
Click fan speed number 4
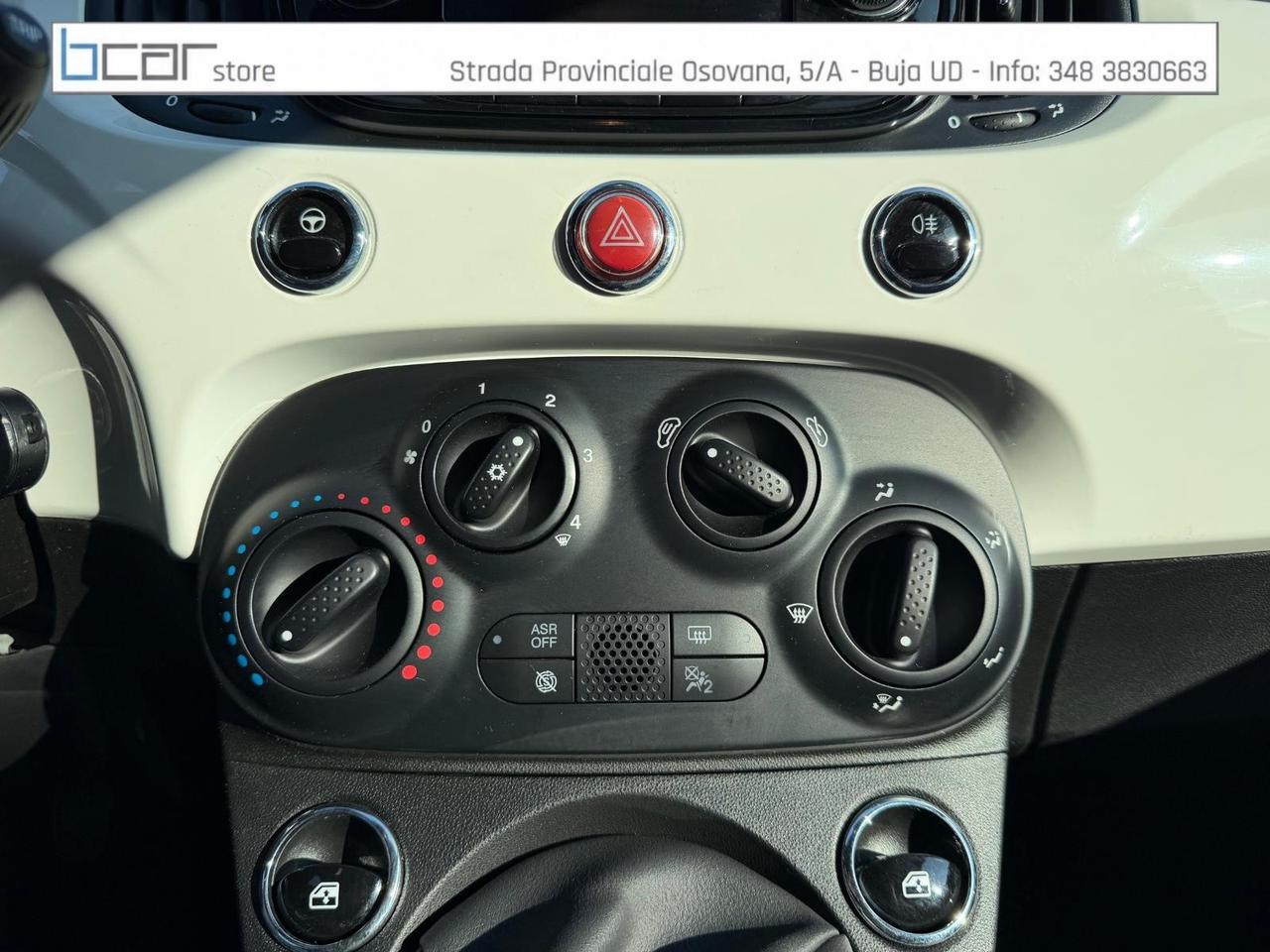[x=575, y=520]
